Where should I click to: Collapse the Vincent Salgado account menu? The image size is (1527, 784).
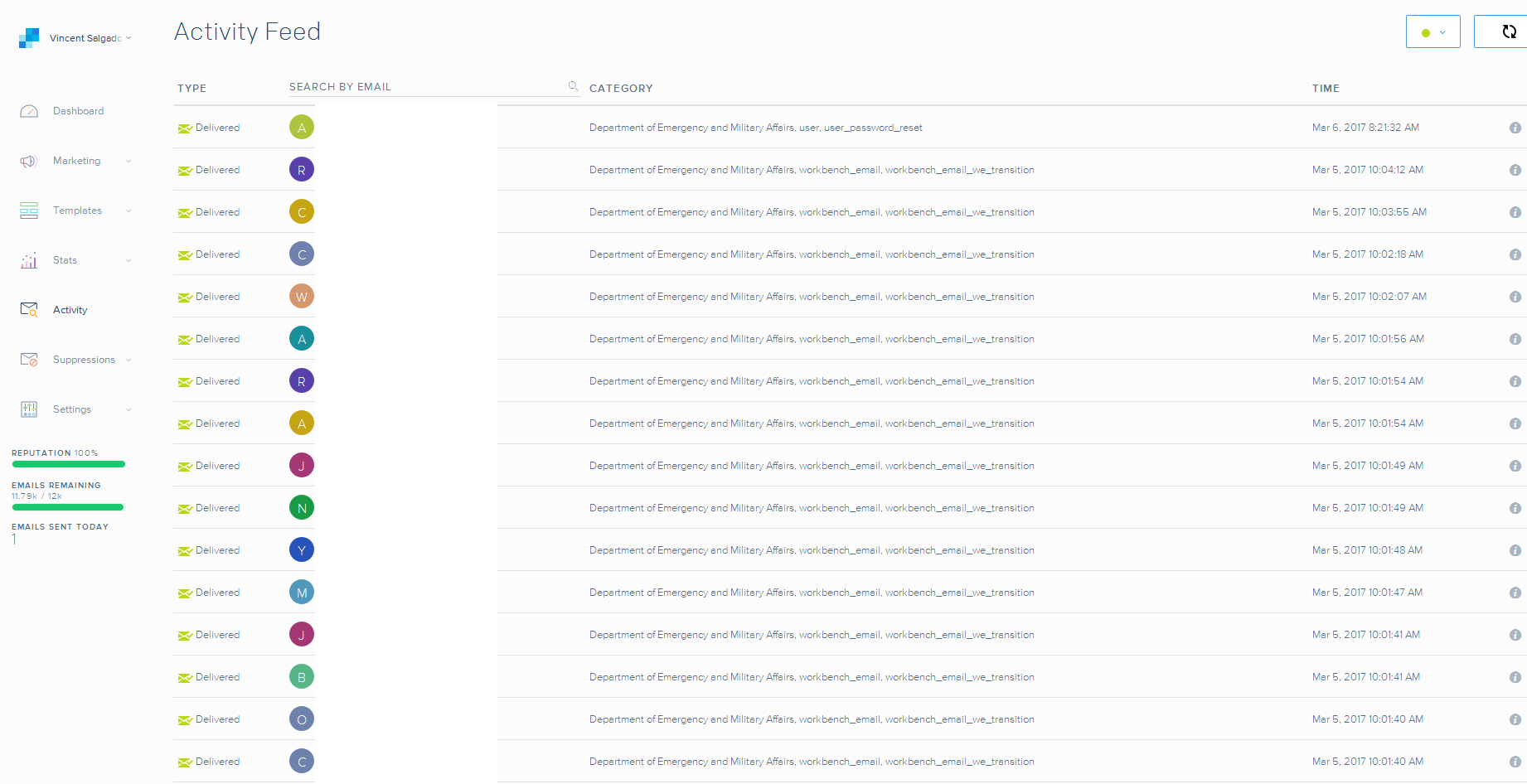tap(128, 37)
